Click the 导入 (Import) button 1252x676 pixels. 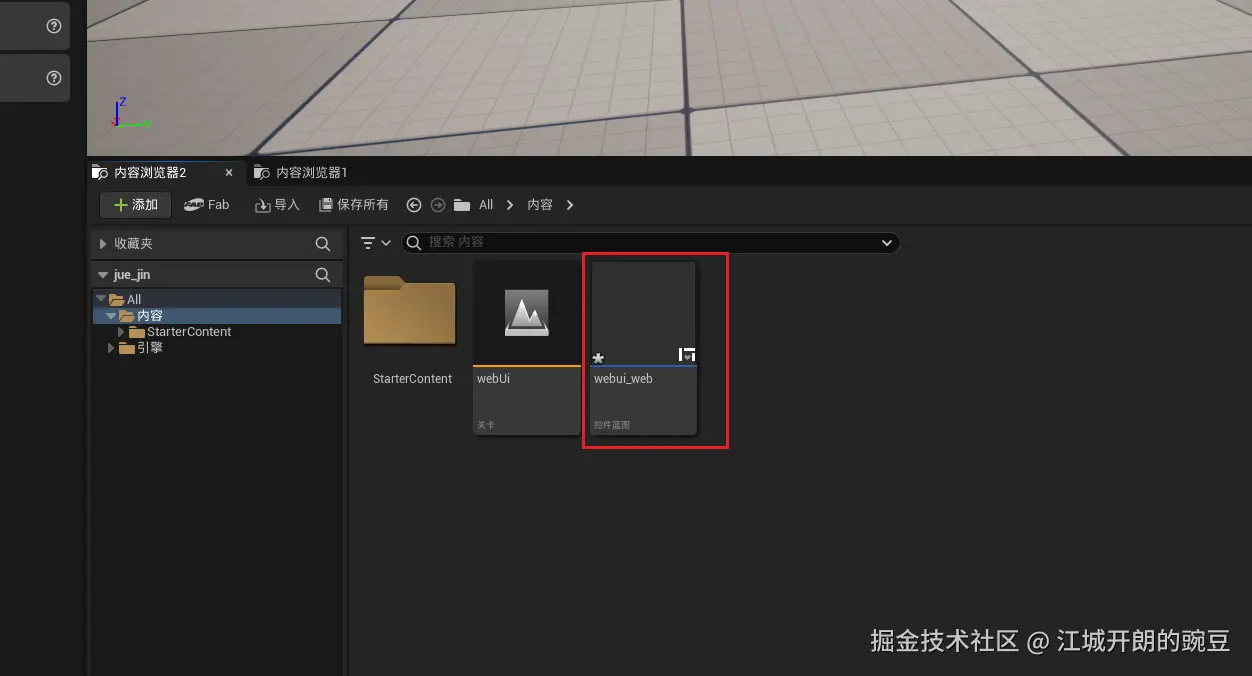click(x=277, y=205)
